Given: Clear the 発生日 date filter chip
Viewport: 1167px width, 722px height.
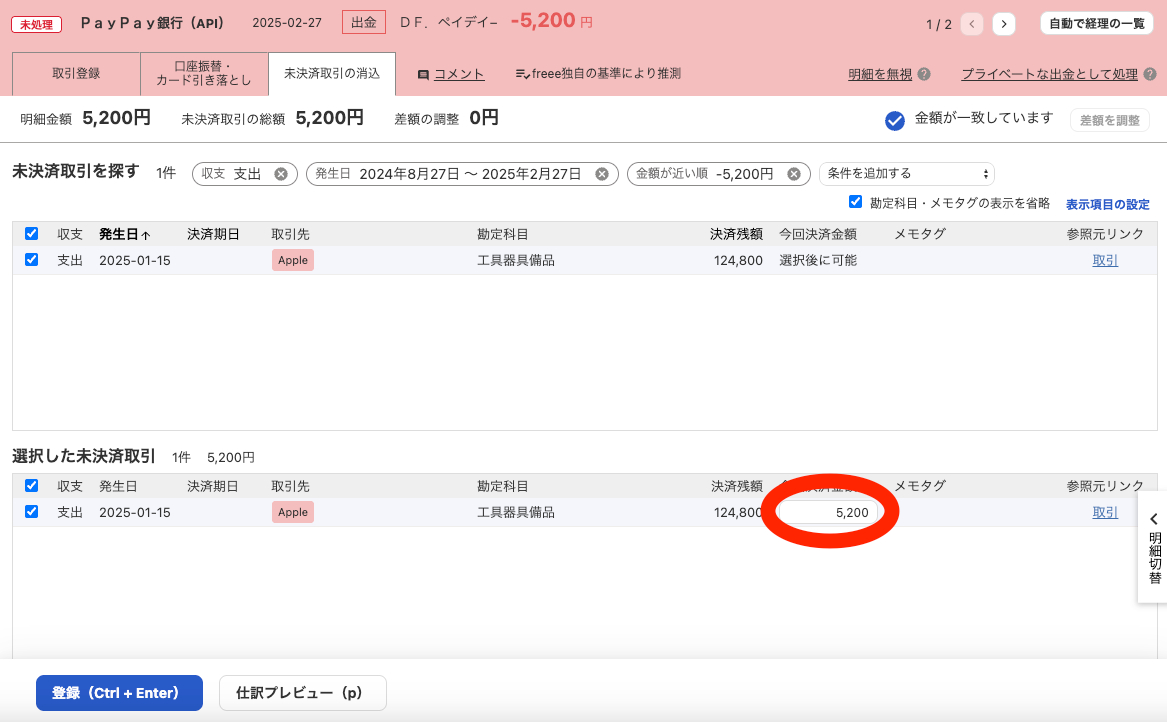Looking at the screenshot, I should click(x=601, y=172).
